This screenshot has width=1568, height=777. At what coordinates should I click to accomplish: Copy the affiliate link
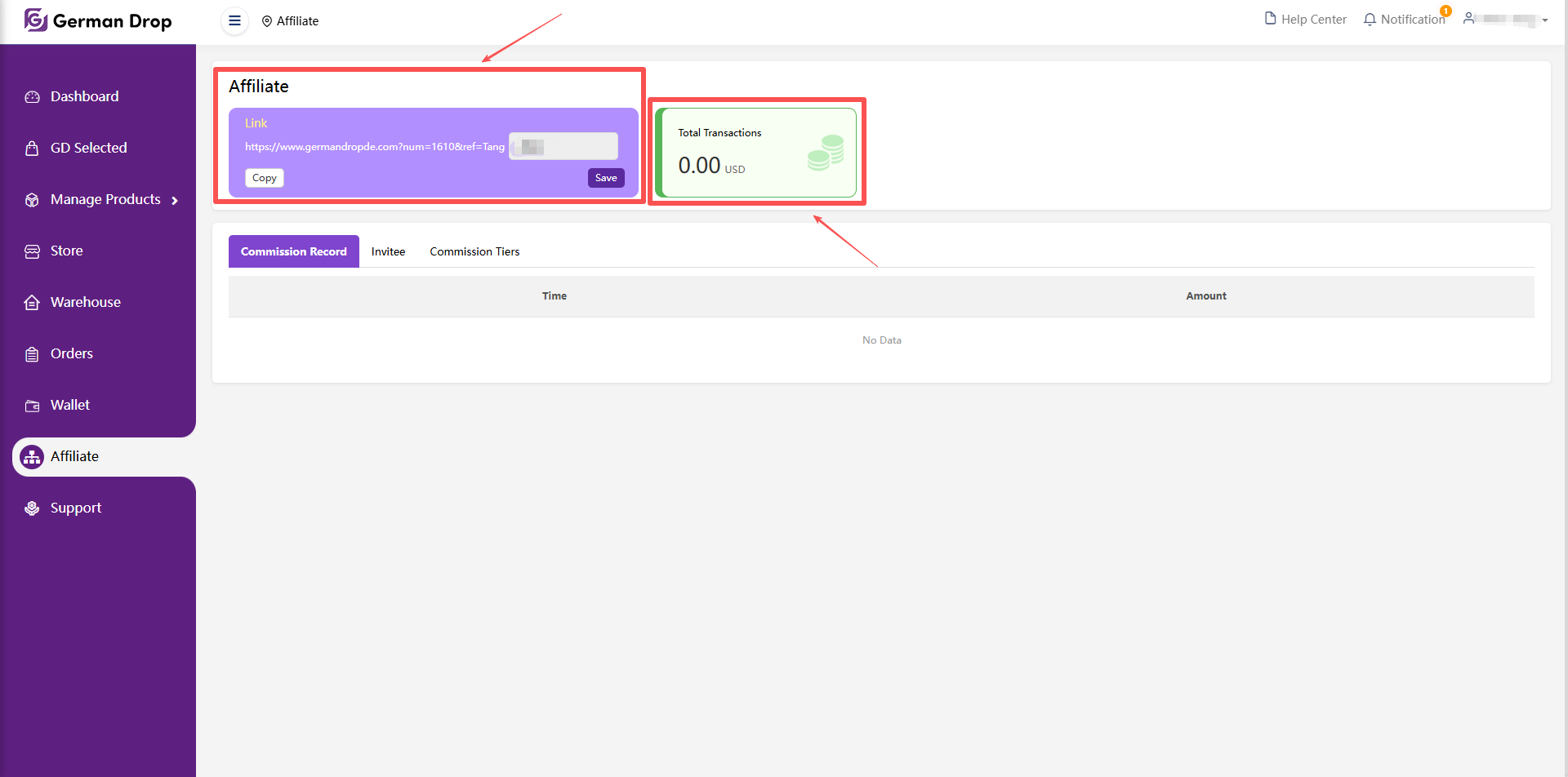pos(264,178)
